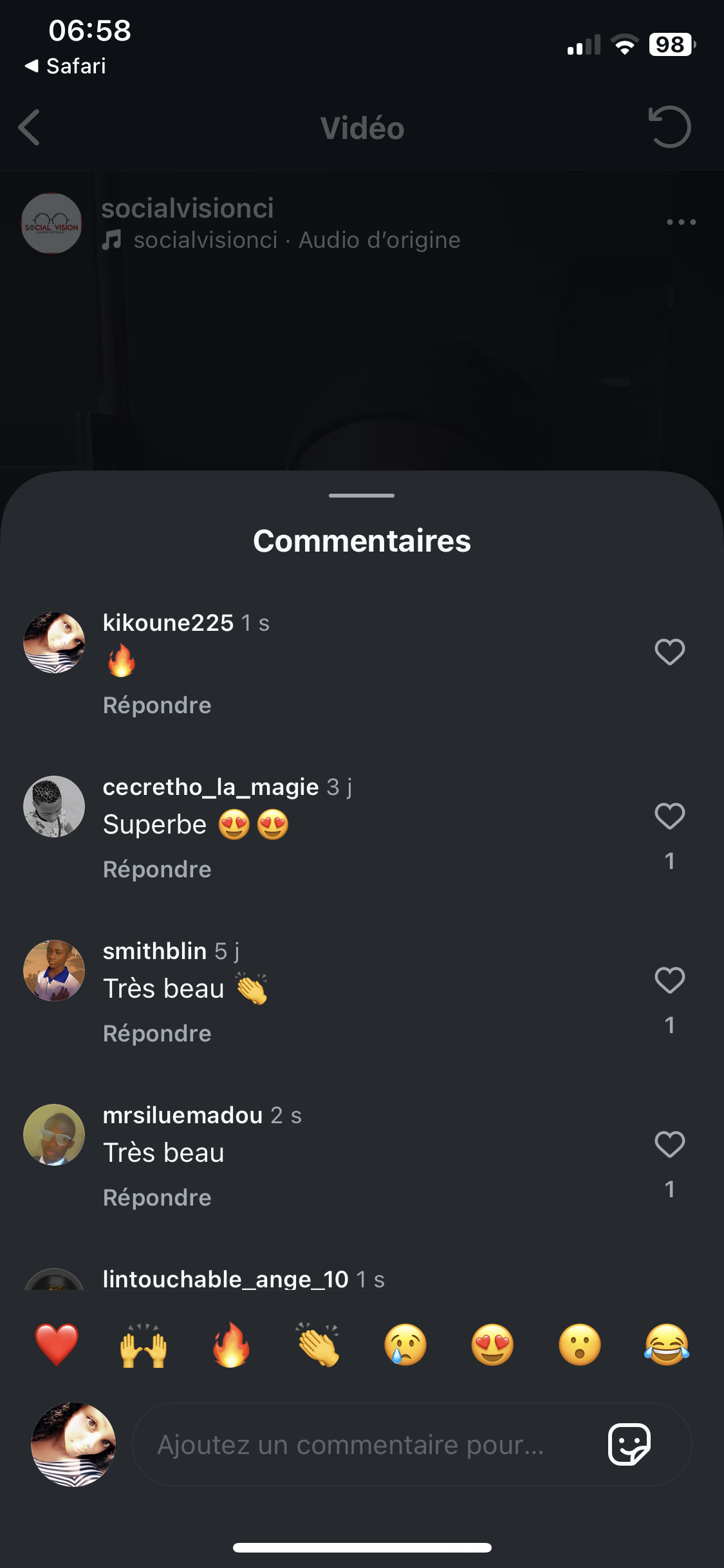Reply to cecretho_la_magie's comment
Screen dimensions: 724x1568
click(x=157, y=870)
